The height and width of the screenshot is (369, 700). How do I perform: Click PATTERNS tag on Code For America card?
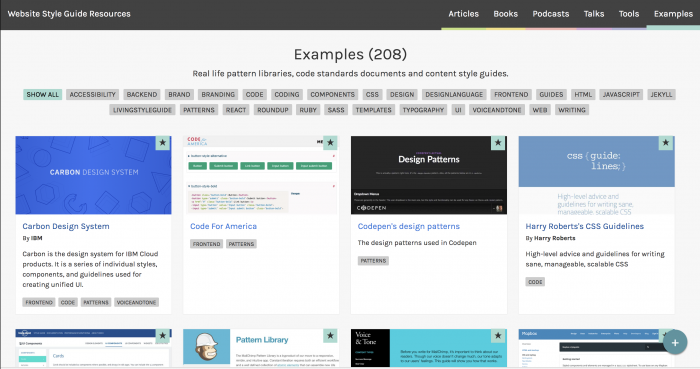coord(241,244)
